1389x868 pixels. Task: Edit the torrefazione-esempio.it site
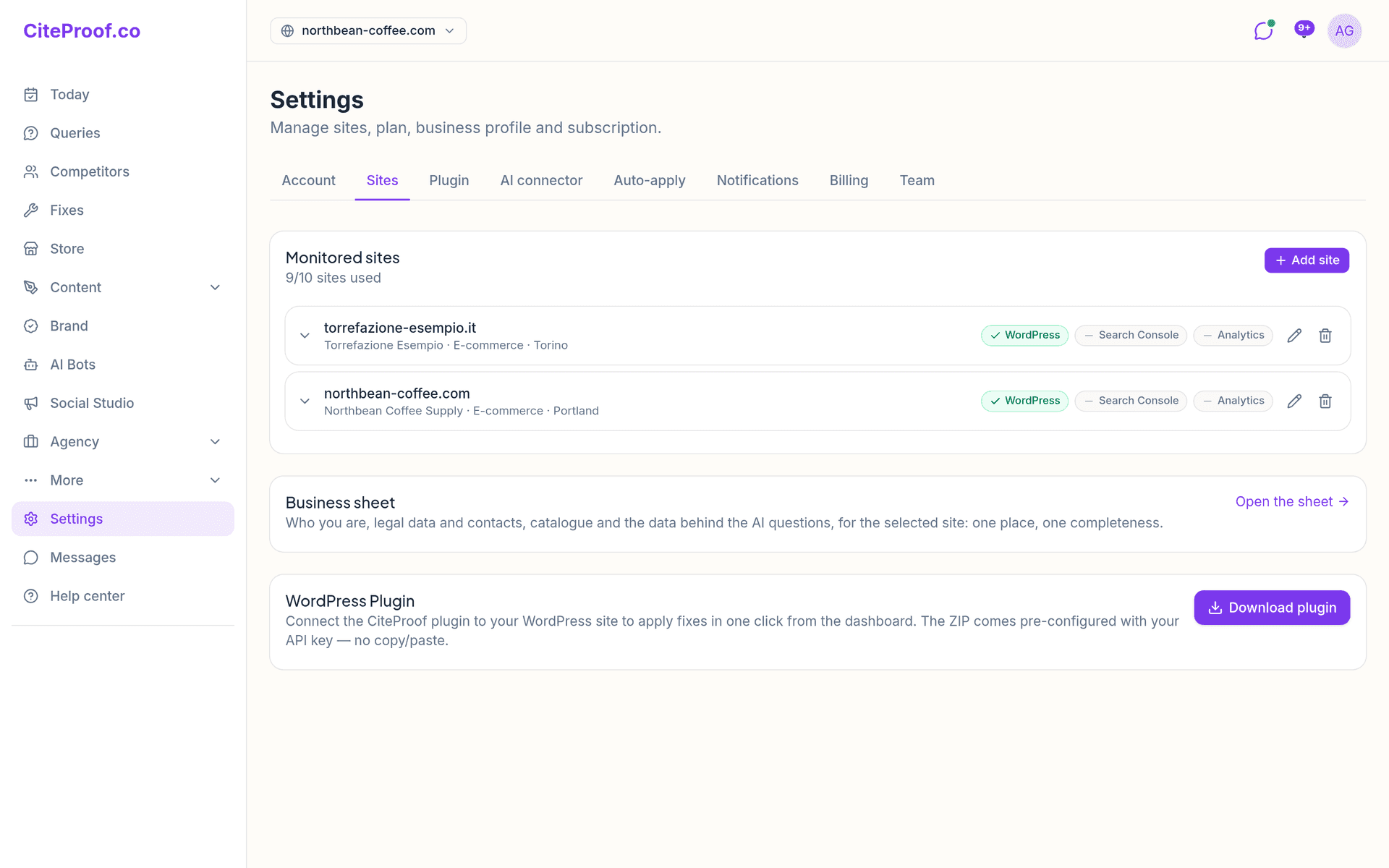[x=1294, y=336]
